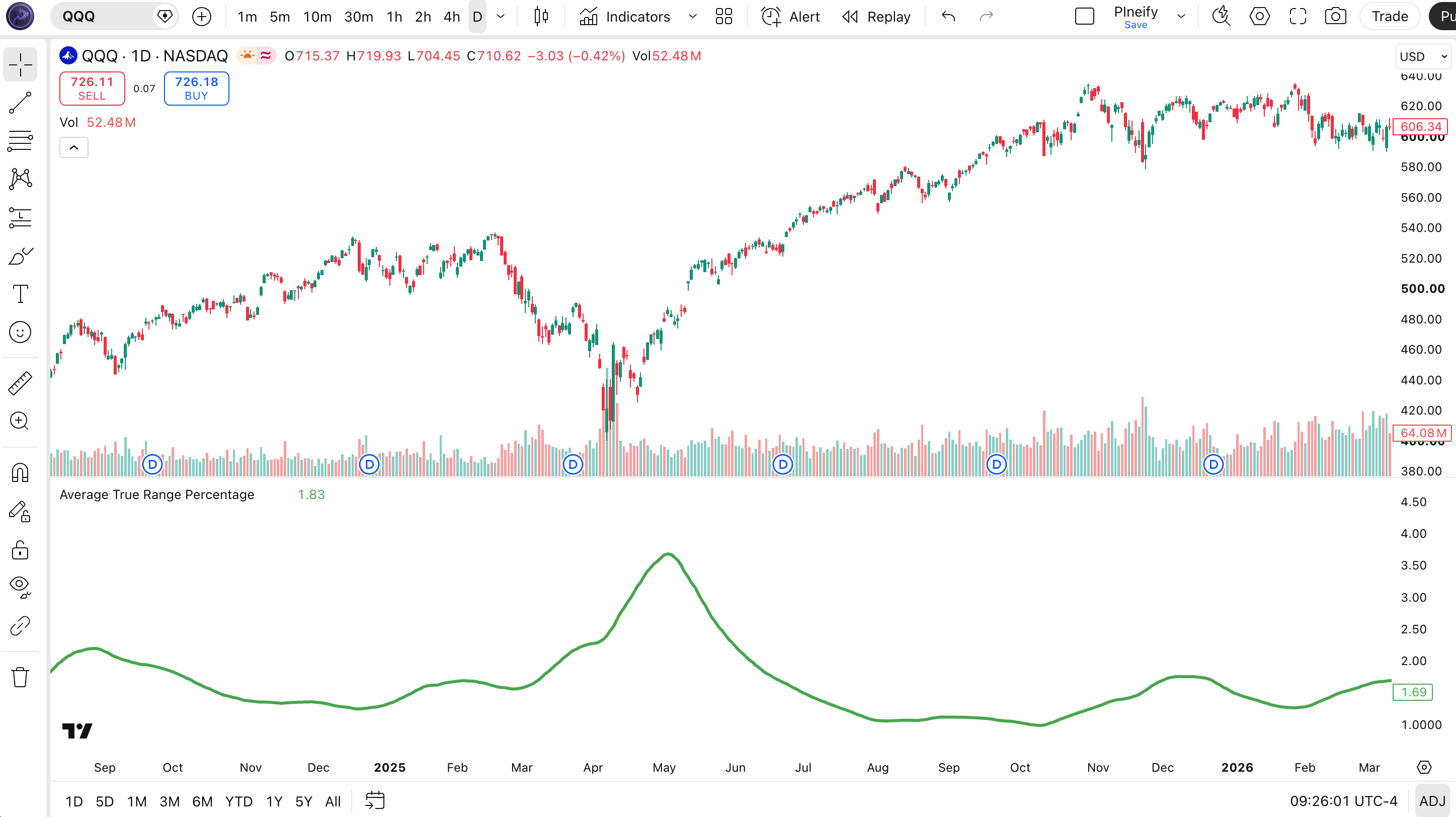This screenshot has height=817, width=1456.
Task: Click the 726.18 BUY button
Action: 196,89
